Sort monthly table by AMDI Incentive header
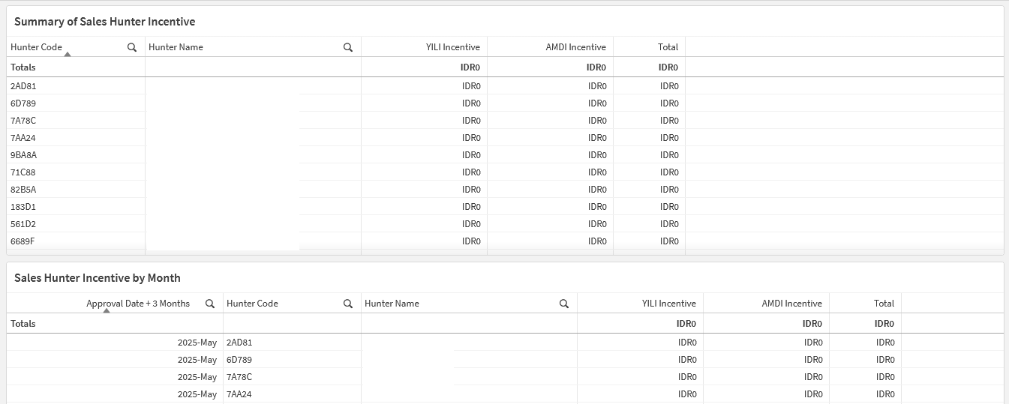Screen dimensions: 1009x404 click(792, 304)
